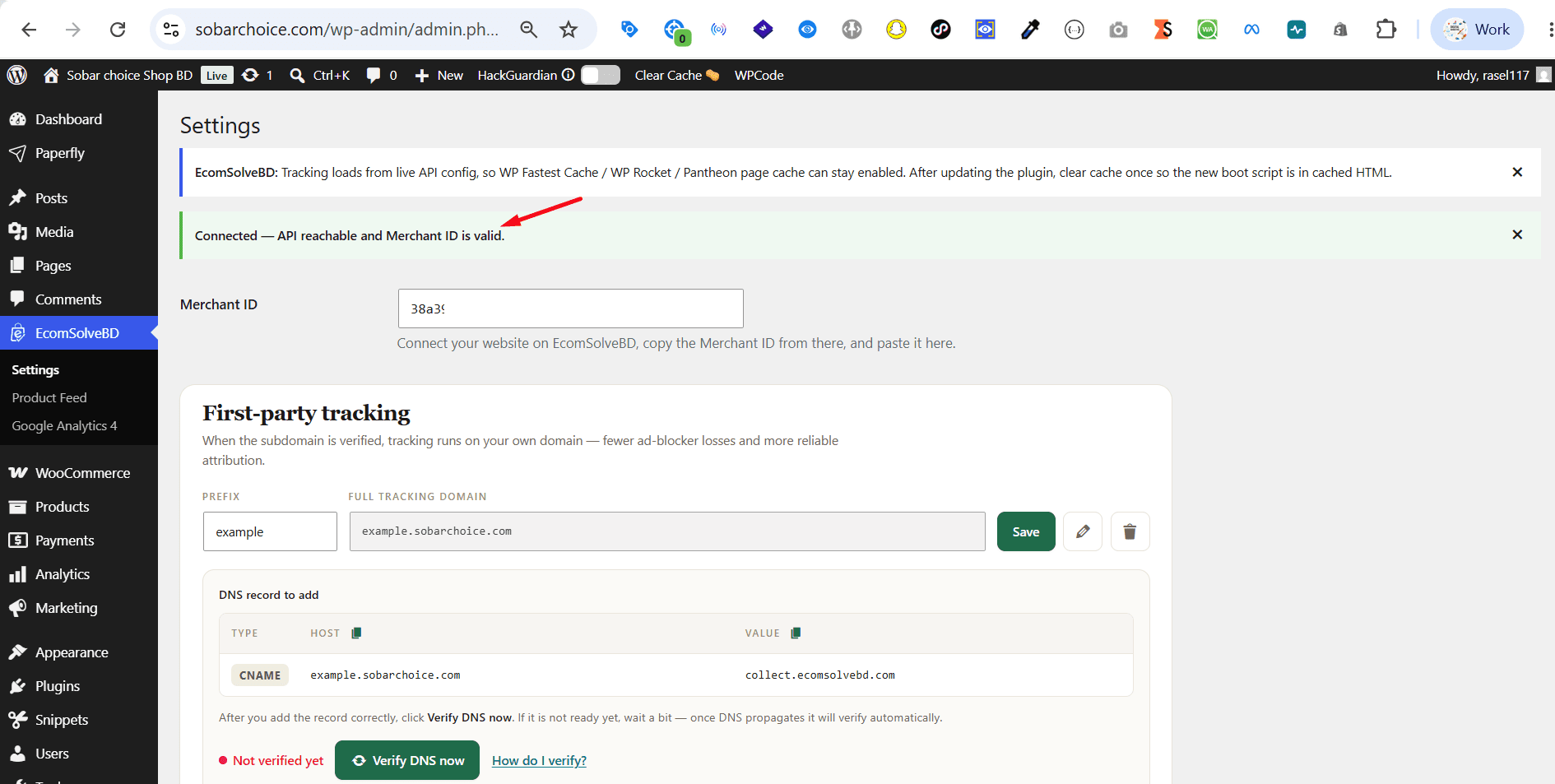Open the Settings submenu item
1555x784 pixels.
[x=35, y=370]
